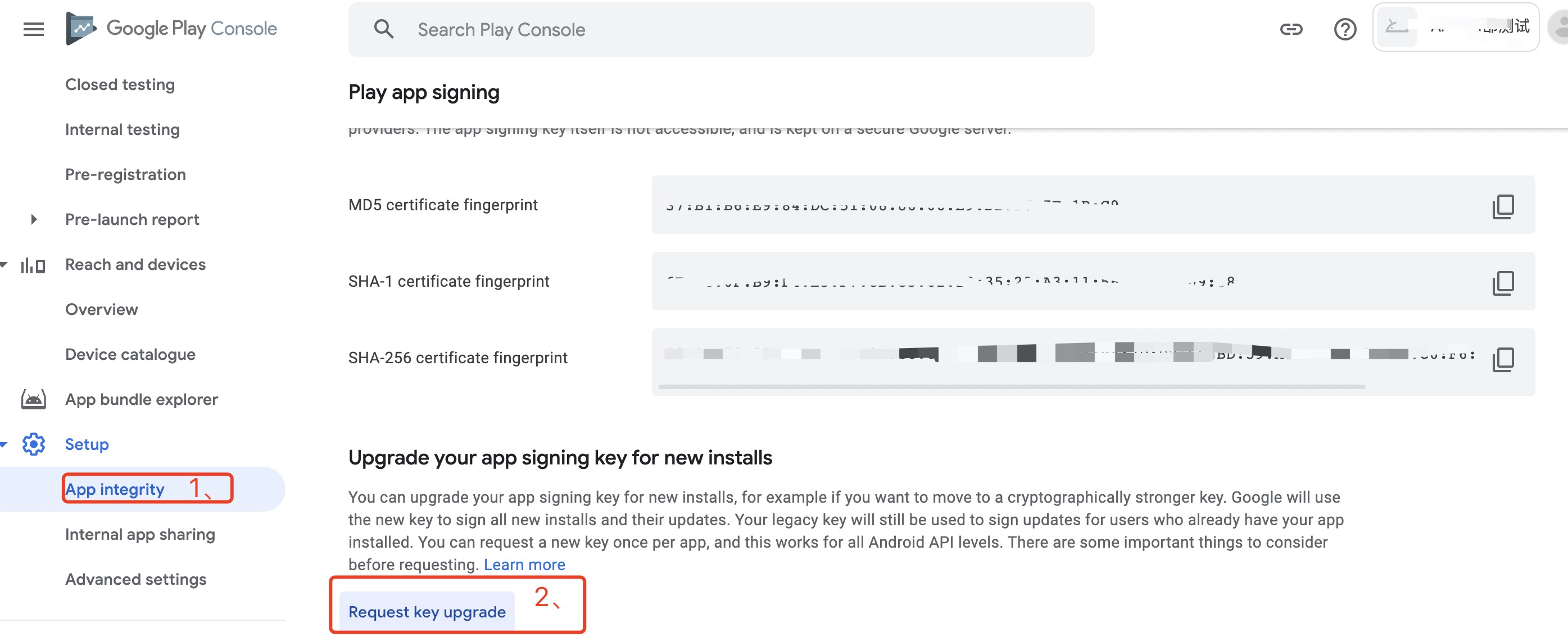Viewport: 1568px width, 641px height.
Task: Focus the Search Play Console field
Action: (x=731, y=30)
